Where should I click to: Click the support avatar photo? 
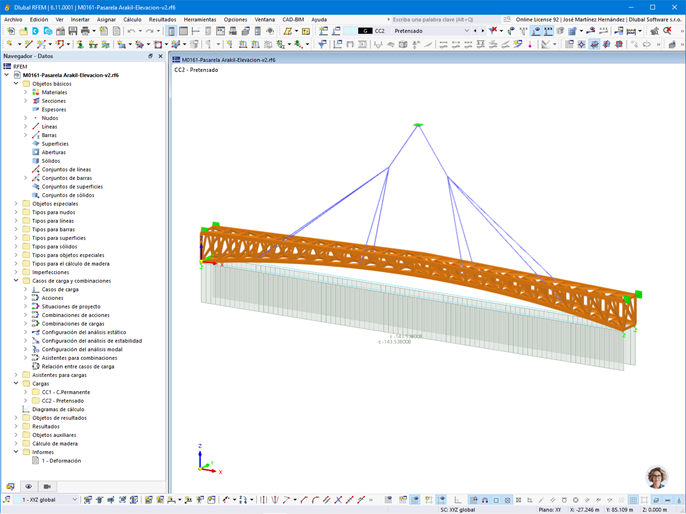657,477
